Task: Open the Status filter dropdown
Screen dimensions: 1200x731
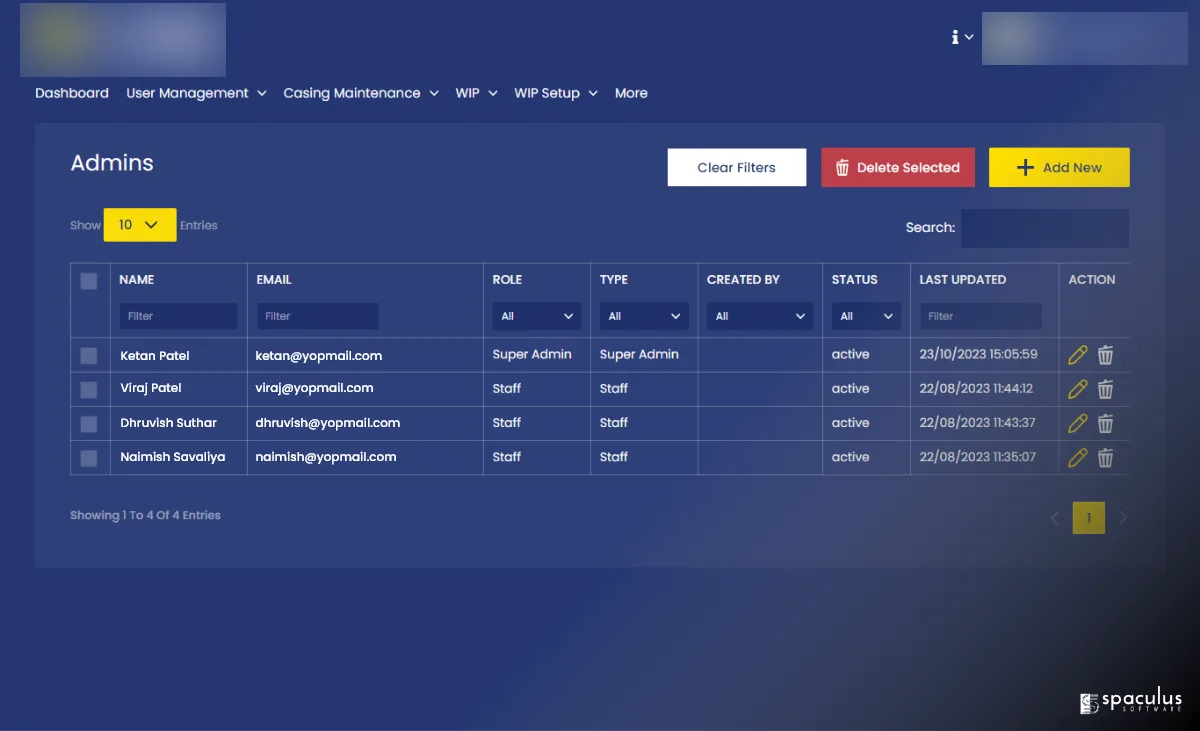Action: click(x=865, y=316)
